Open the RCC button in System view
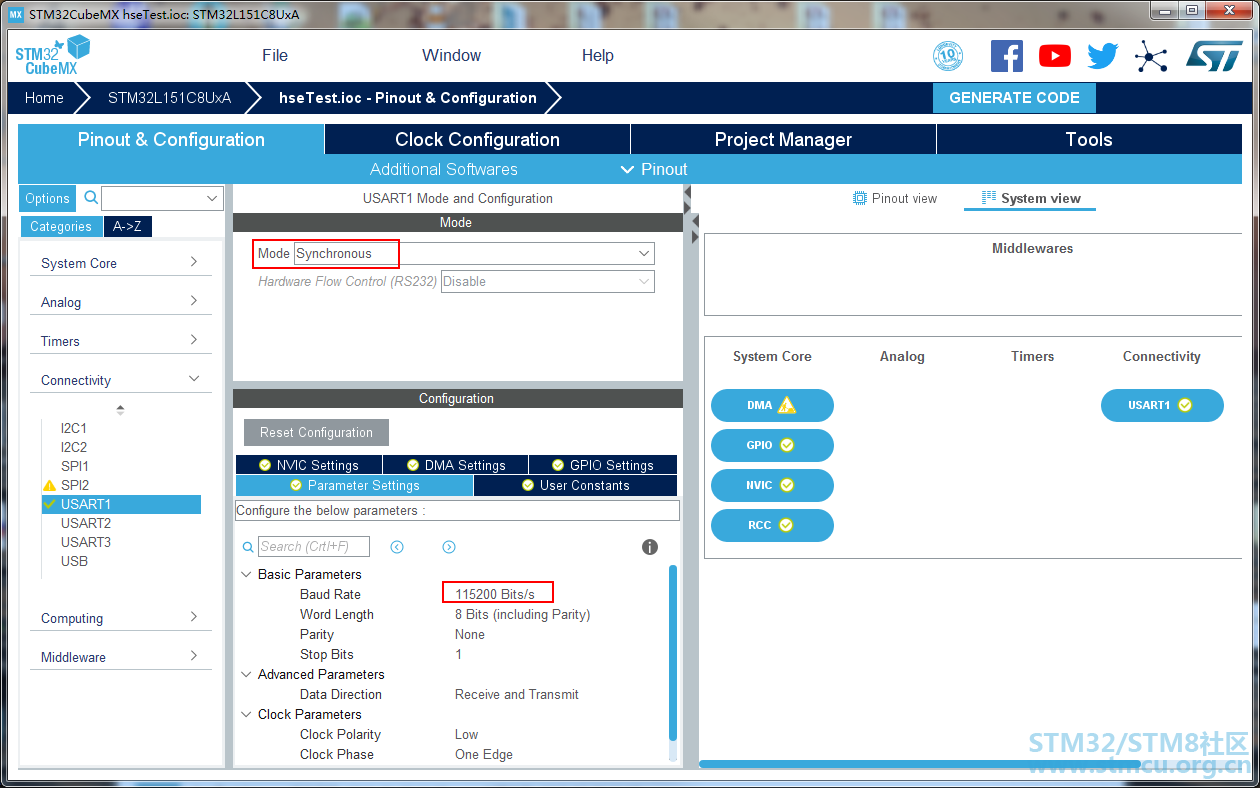 coord(772,525)
